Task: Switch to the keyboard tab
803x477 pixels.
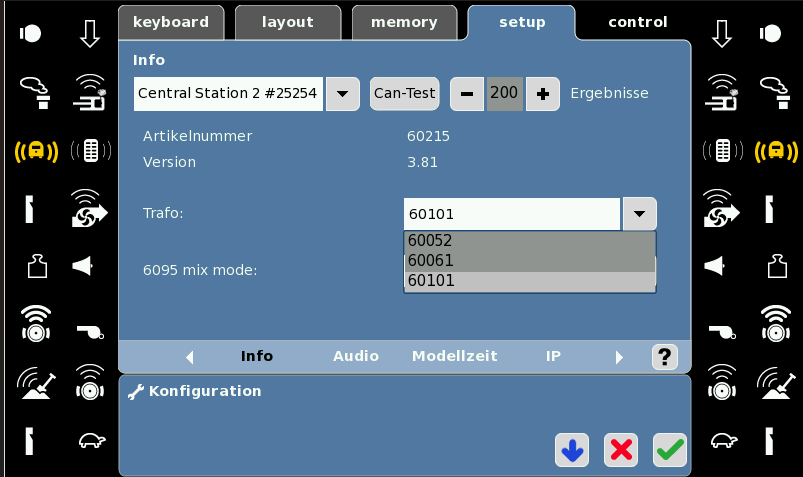Action: 171,23
